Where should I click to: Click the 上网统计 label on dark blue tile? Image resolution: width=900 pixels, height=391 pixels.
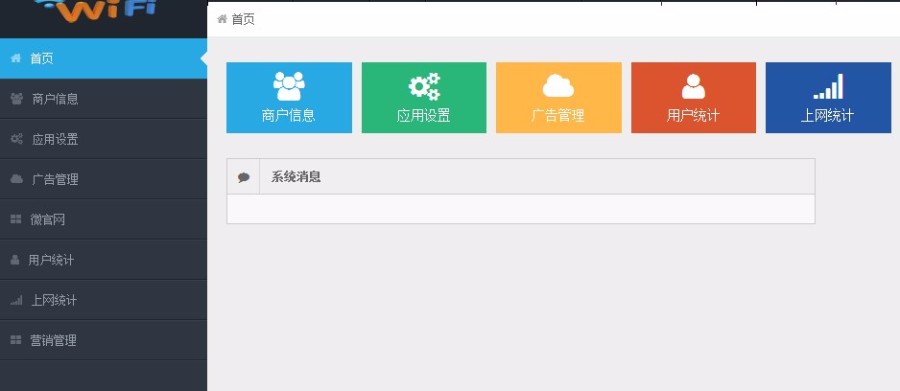coord(828,116)
